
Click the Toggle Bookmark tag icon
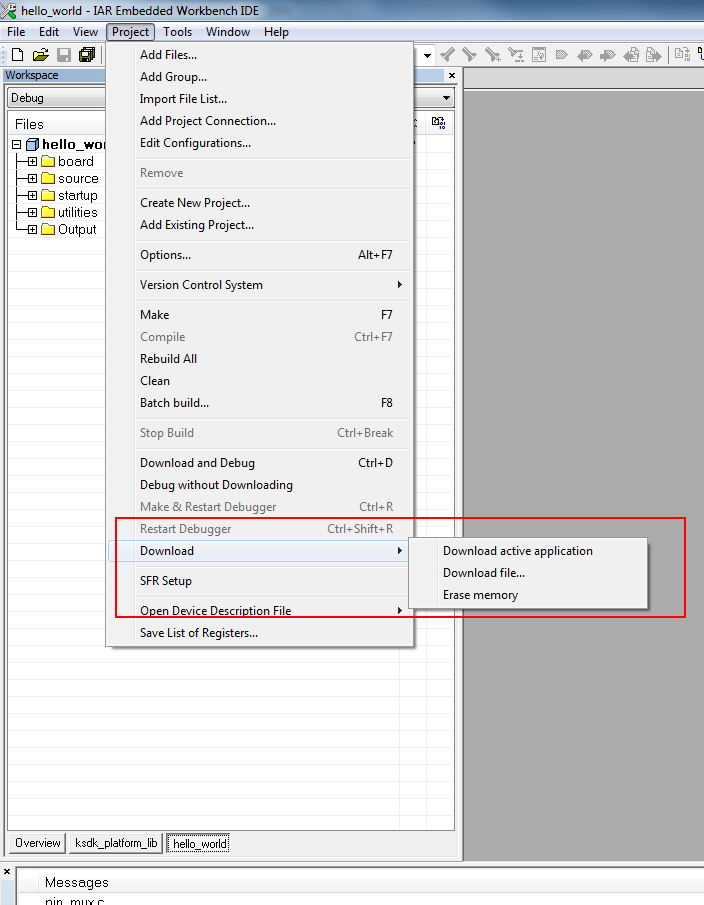(x=561, y=55)
